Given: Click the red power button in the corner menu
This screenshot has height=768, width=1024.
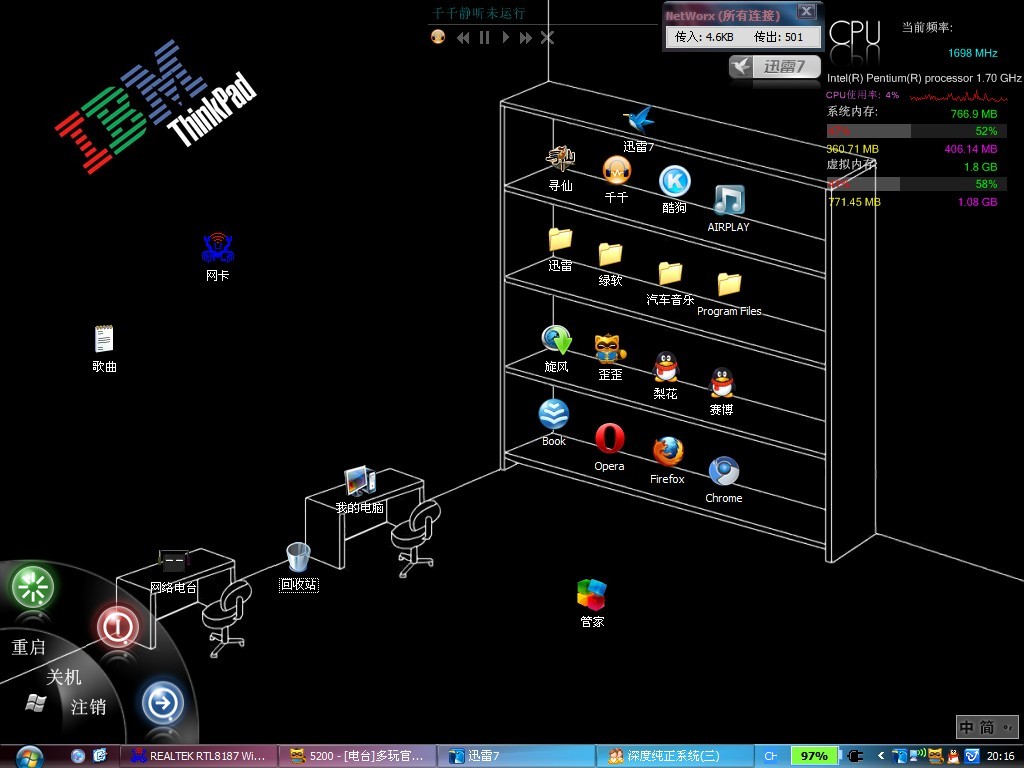Looking at the screenshot, I should coord(118,627).
